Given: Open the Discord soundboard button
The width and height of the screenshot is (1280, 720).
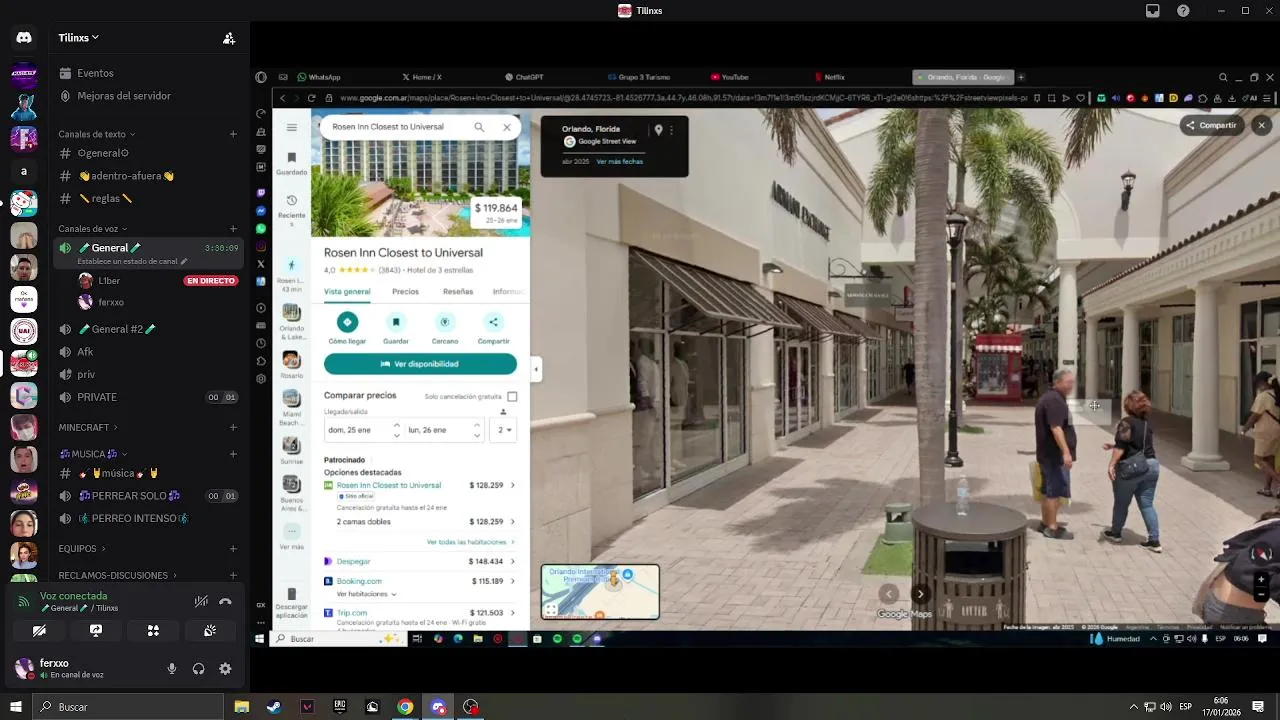Looking at the screenshot, I should 210,631.
